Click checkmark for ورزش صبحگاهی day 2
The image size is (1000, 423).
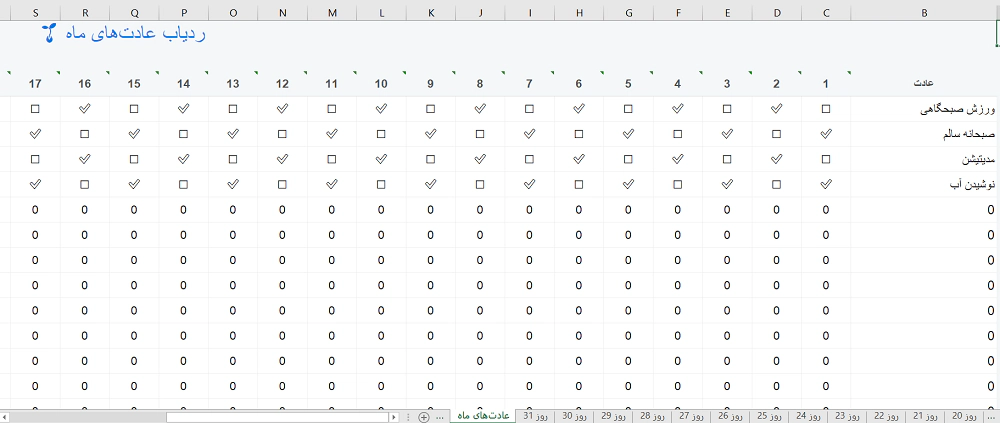[x=776, y=108]
